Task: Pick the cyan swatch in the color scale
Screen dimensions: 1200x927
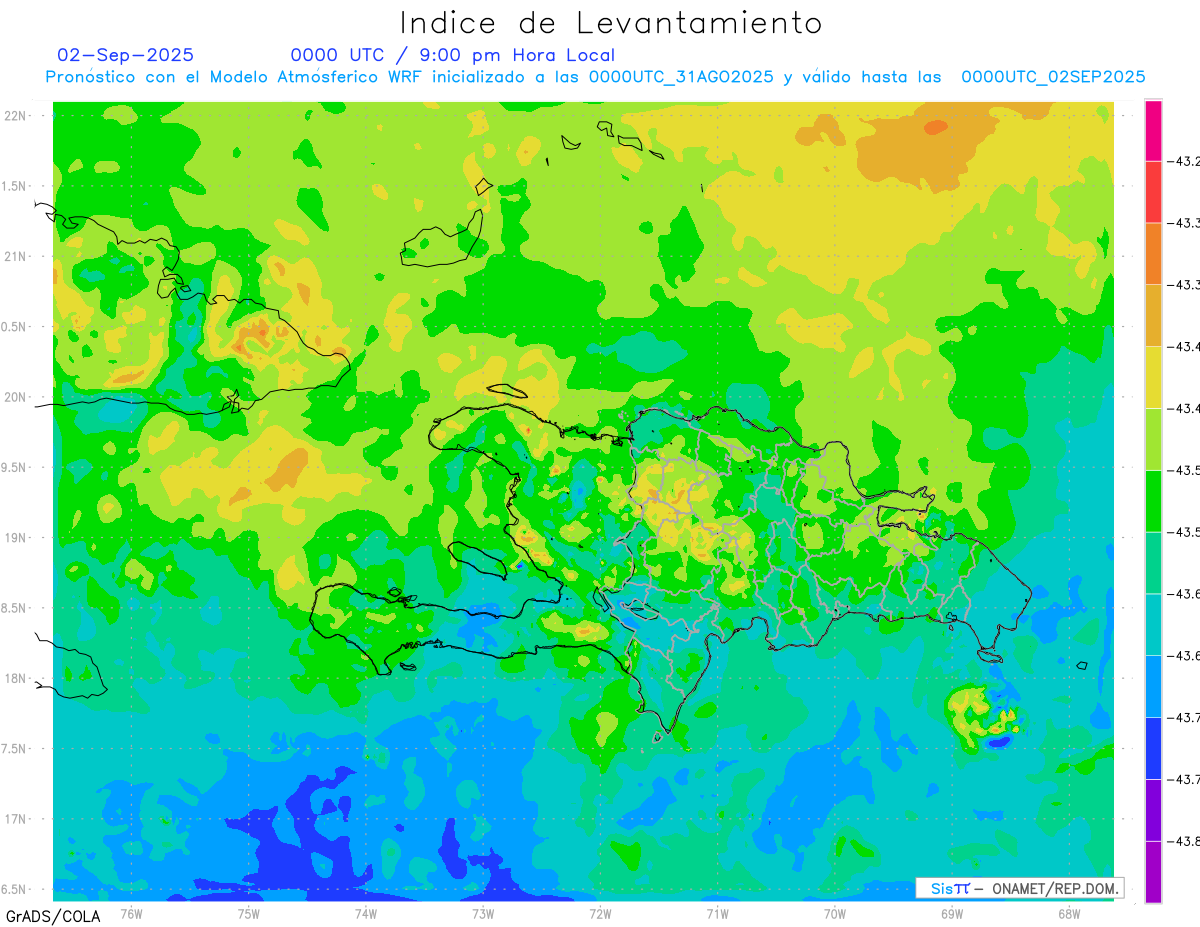Action: 1153,624
